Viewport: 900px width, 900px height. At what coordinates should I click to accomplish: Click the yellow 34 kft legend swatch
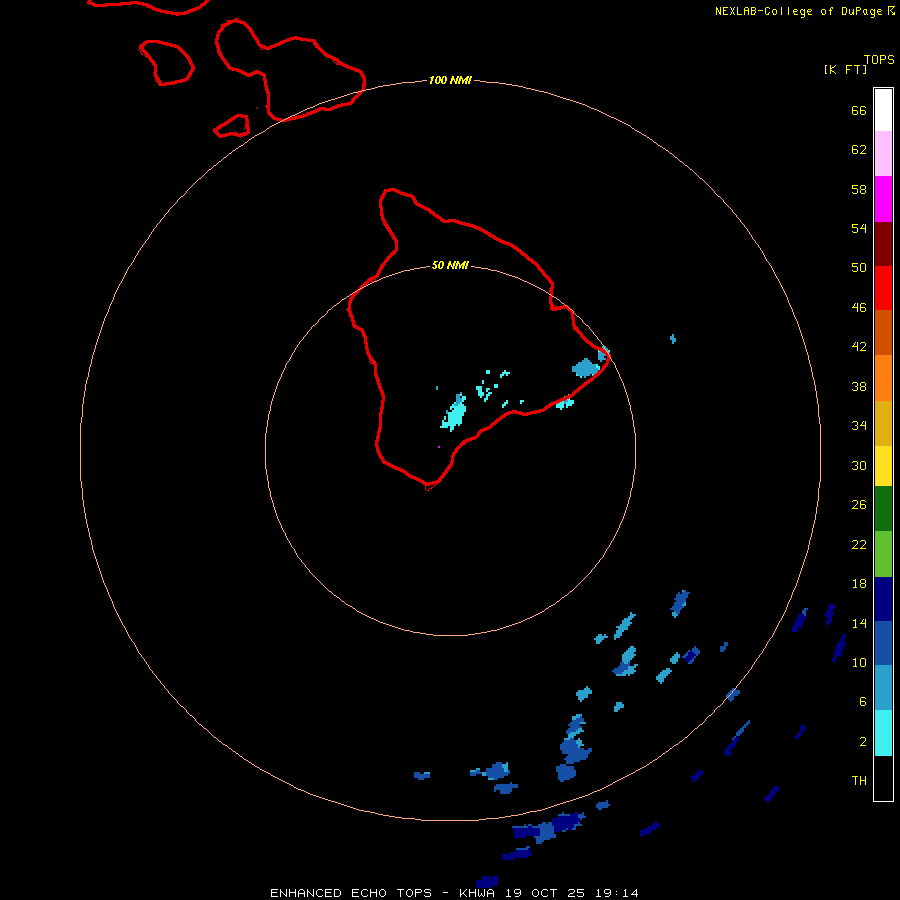[883, 466]
